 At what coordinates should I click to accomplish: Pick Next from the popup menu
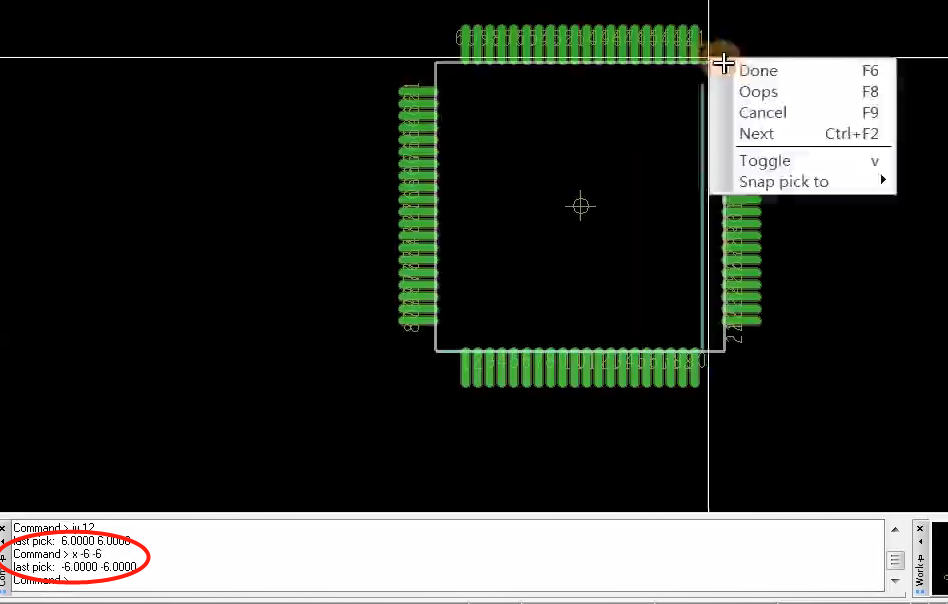[756, 134]
